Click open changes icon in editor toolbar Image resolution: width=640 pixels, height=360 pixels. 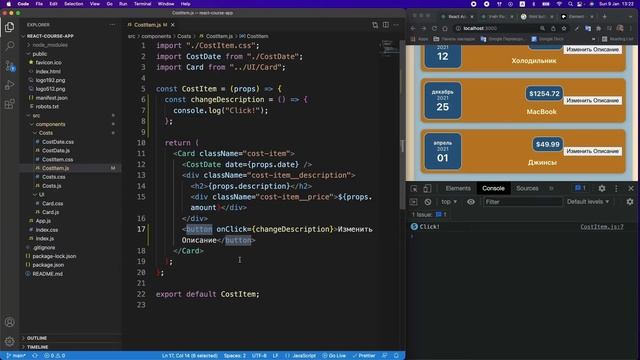(x=375, y=25)
